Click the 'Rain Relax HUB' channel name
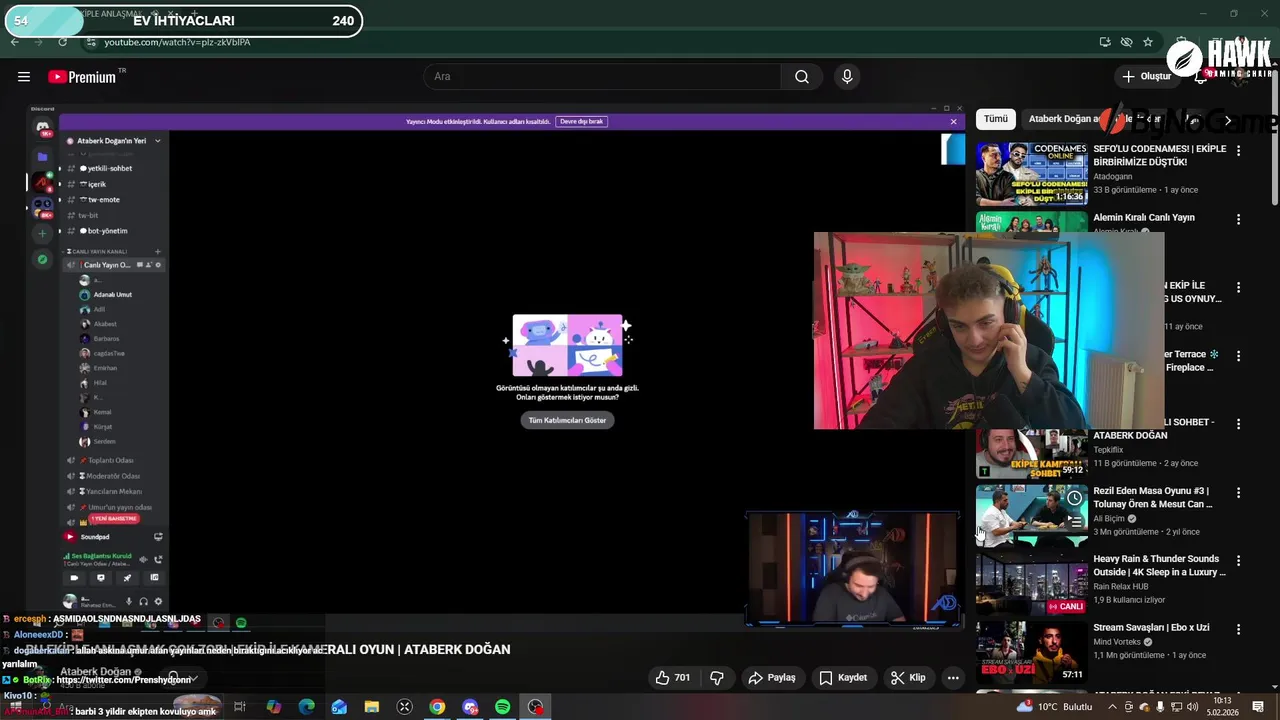Image resolution: width=1280 pixels, height=720 pixels. pyautogui.click(x=1121, y=587)
